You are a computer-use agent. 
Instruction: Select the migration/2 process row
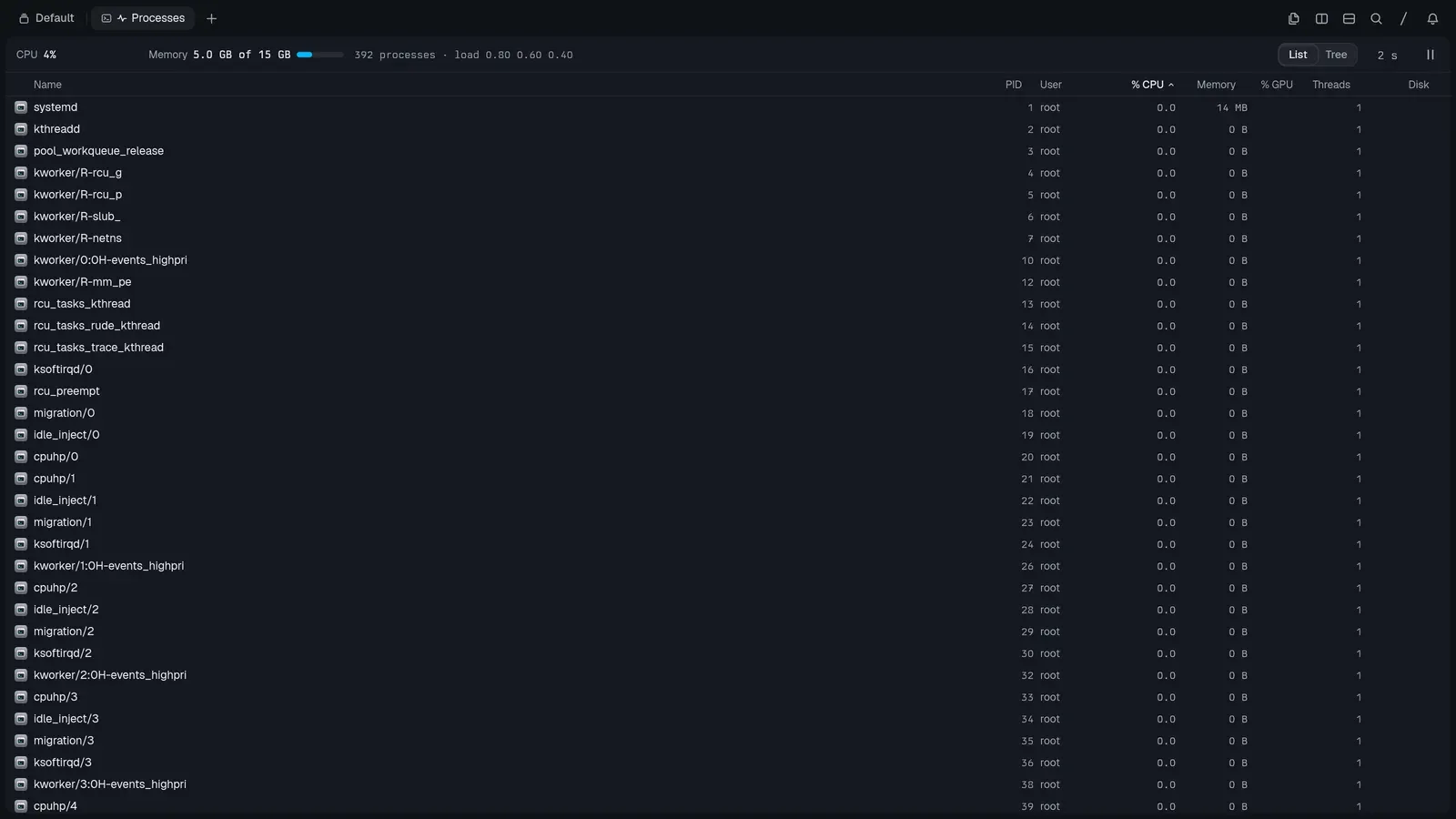tap(728, 632)
